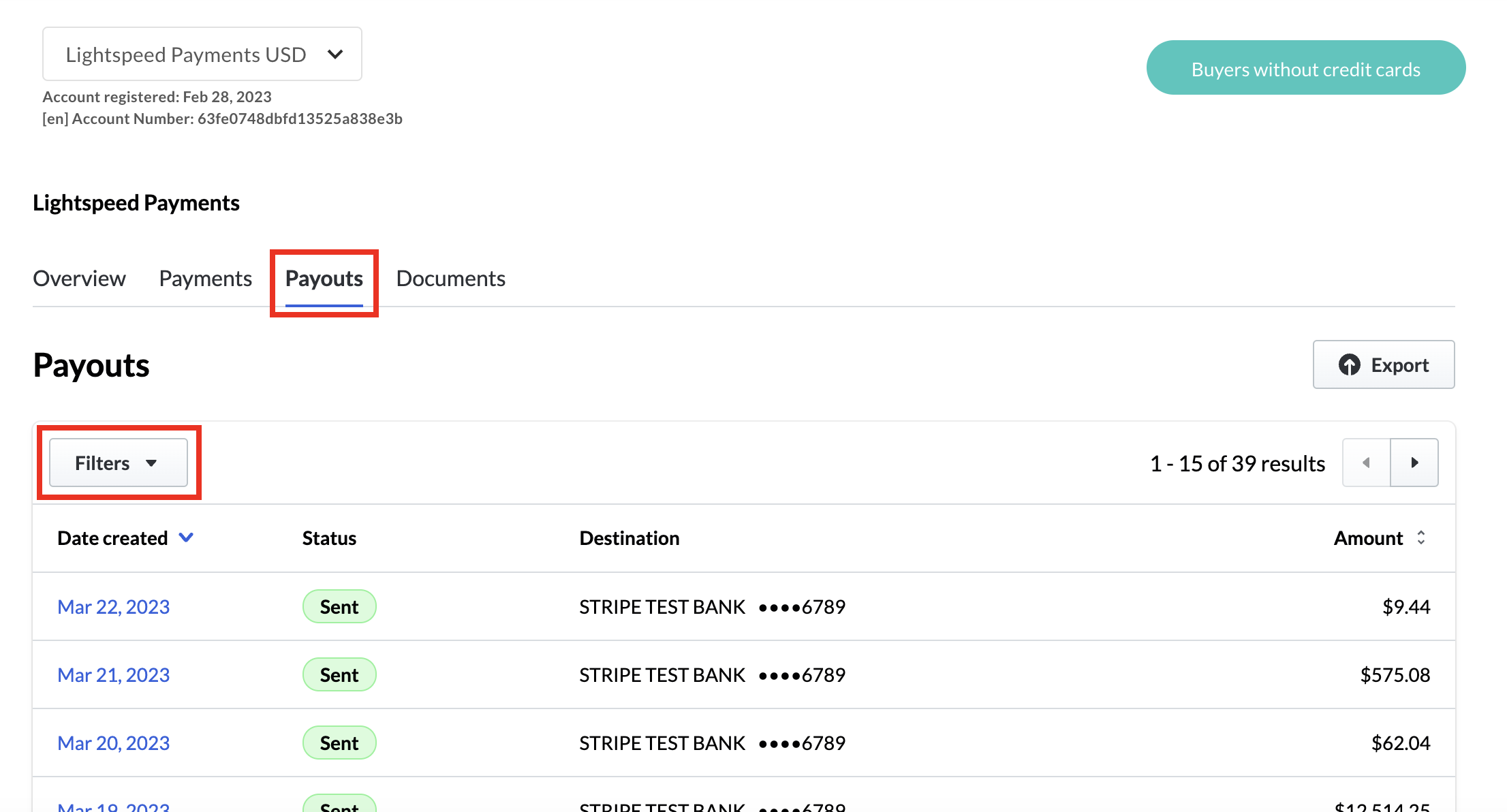Image resolution: width=1507 pixels, height=812 pixels.
Task: Click the Sent badge for Mar 22
Action: pyautogui.click(x=339, y=607)
